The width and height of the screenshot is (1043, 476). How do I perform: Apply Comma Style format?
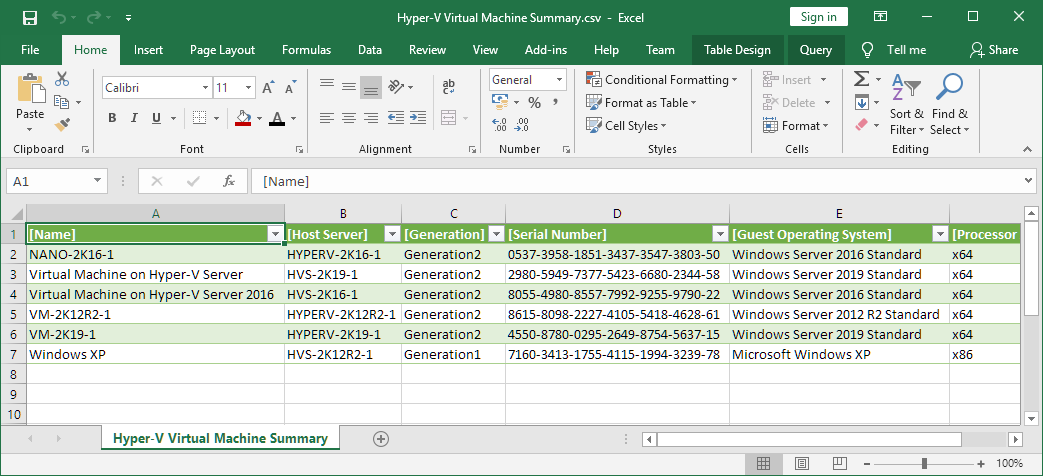554,102
